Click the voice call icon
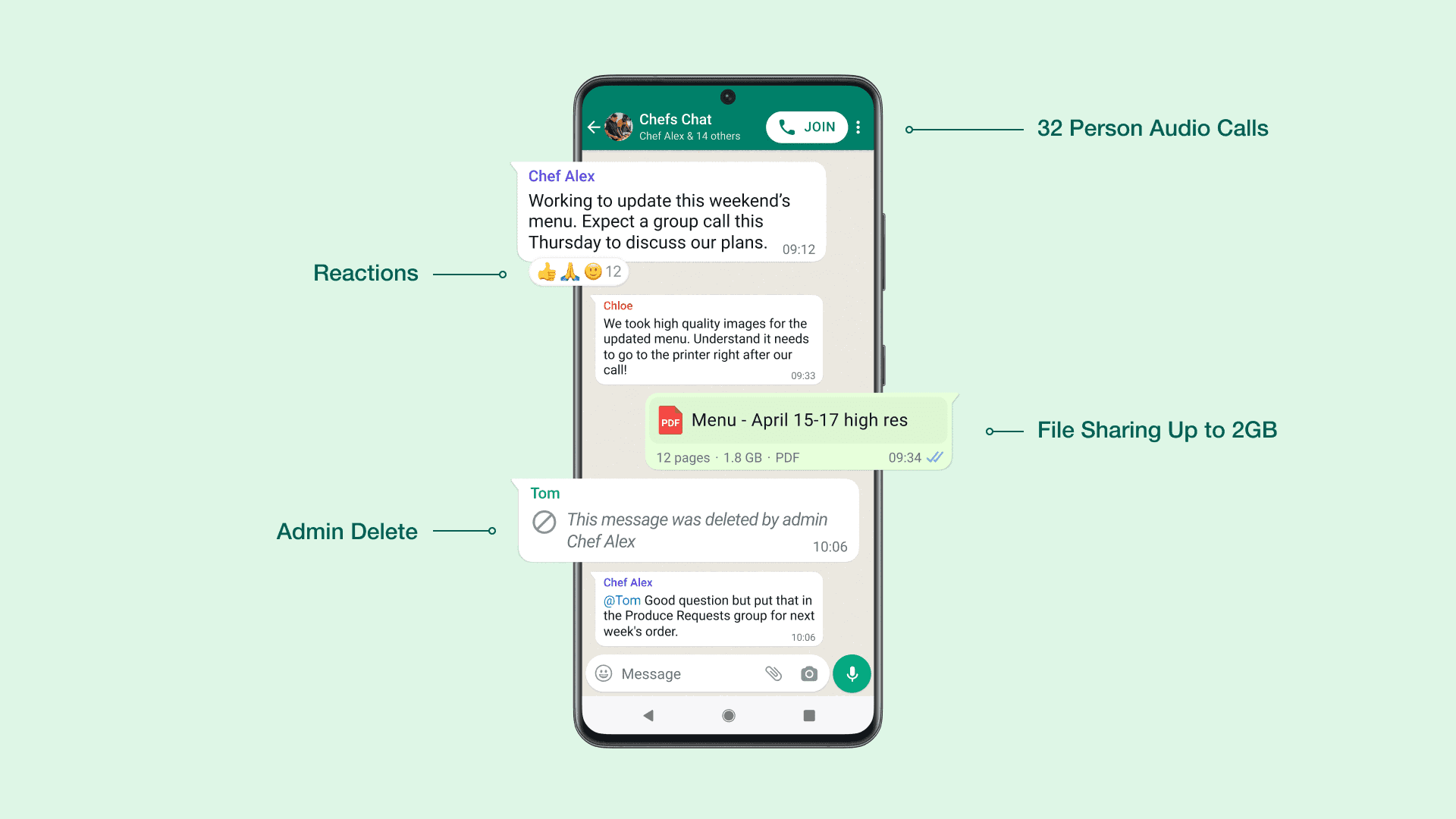 [788, 127]
